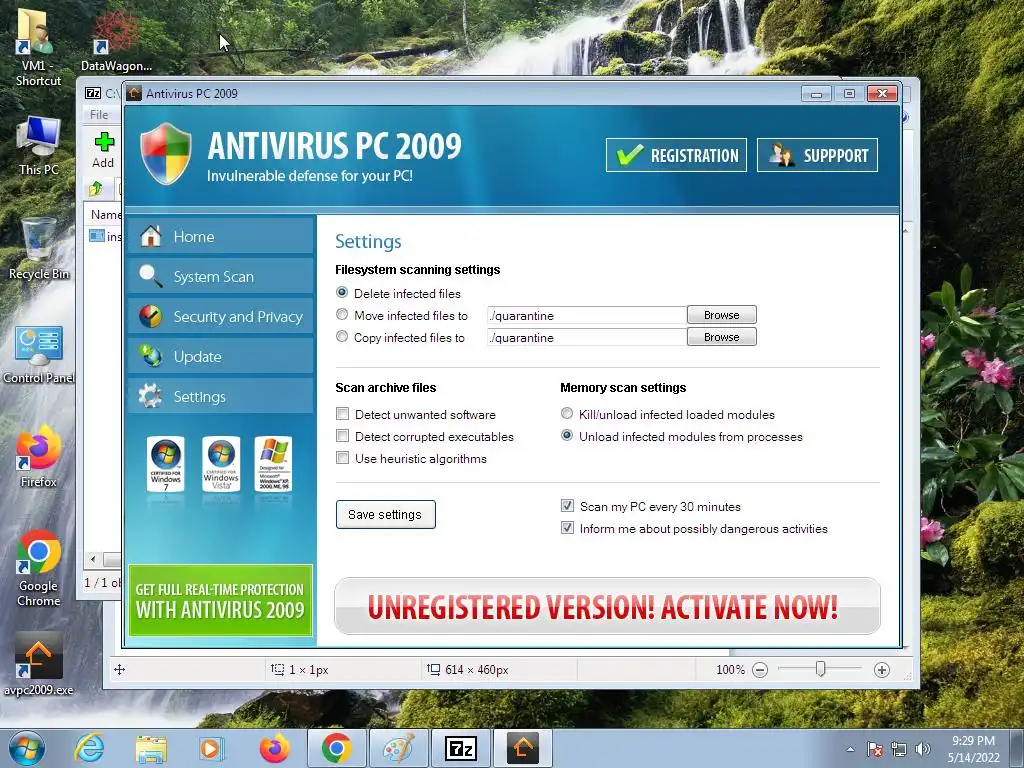
Task: Click the volume speaker tray icon
Action: point(922,749)
